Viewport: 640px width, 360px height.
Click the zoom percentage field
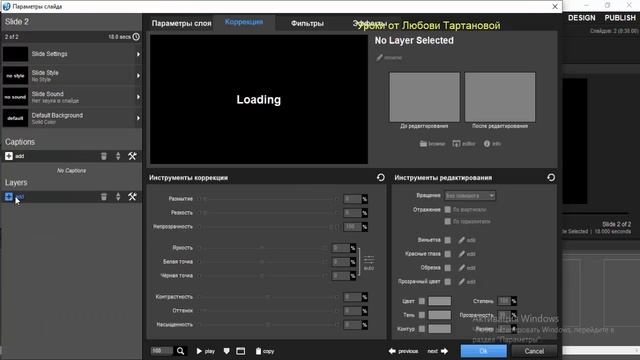coord(162,351)
